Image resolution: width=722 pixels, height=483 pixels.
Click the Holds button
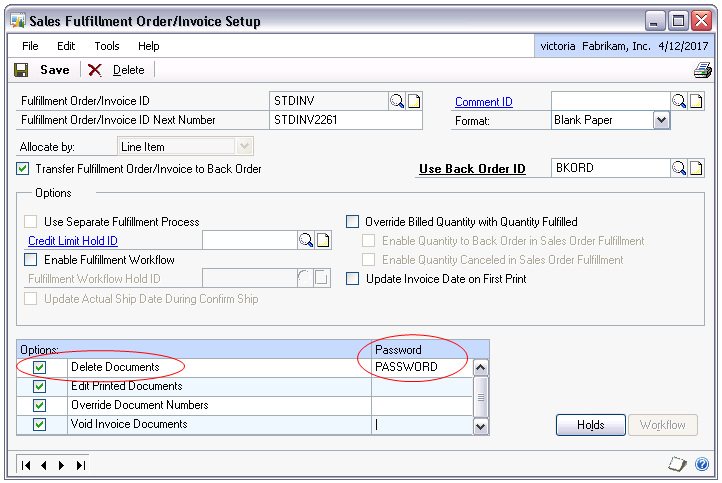(590, 425)
